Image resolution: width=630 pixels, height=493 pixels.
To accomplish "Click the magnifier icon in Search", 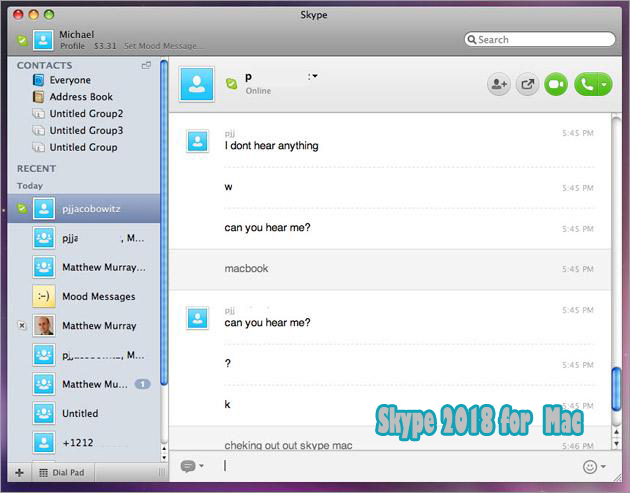I will coord(472,39).
